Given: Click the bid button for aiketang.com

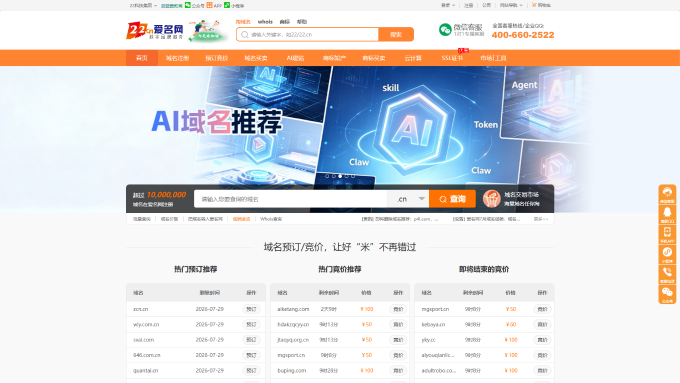Looking at the screenshot, I should [398, 309].
